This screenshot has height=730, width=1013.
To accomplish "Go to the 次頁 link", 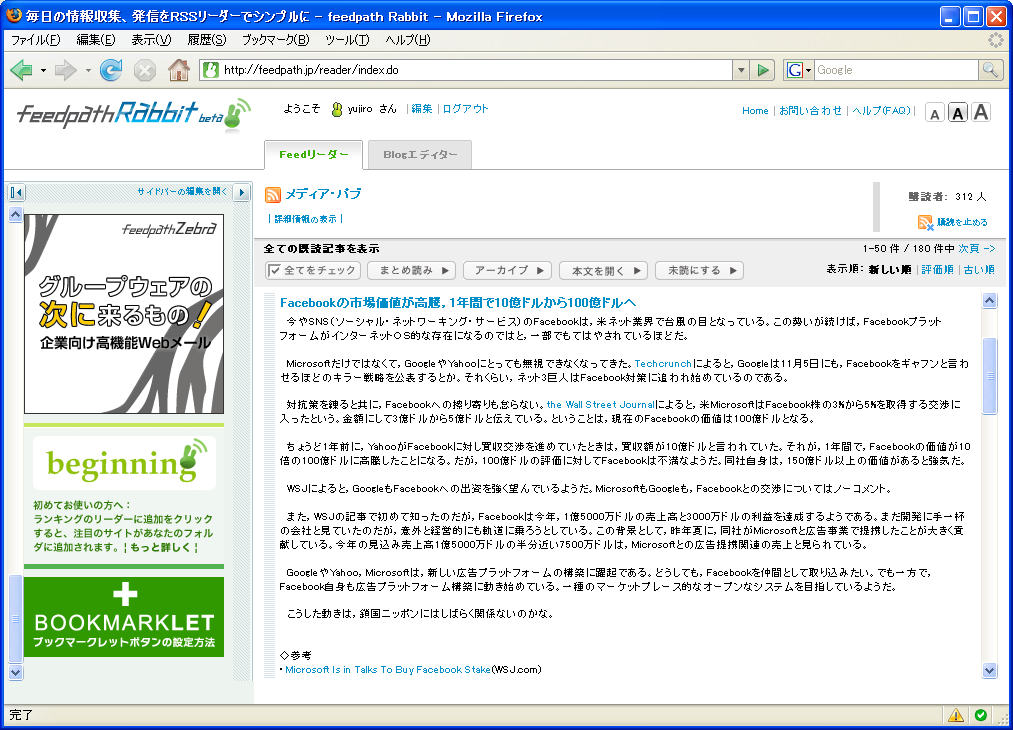I will (976, 248).
